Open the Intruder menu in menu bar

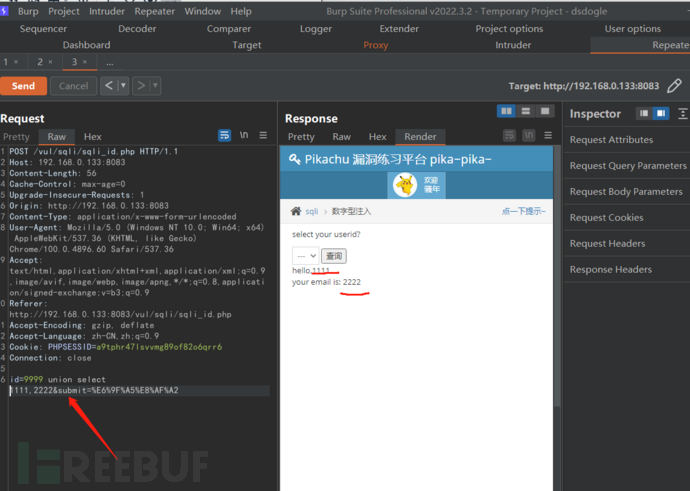point(107,11)
